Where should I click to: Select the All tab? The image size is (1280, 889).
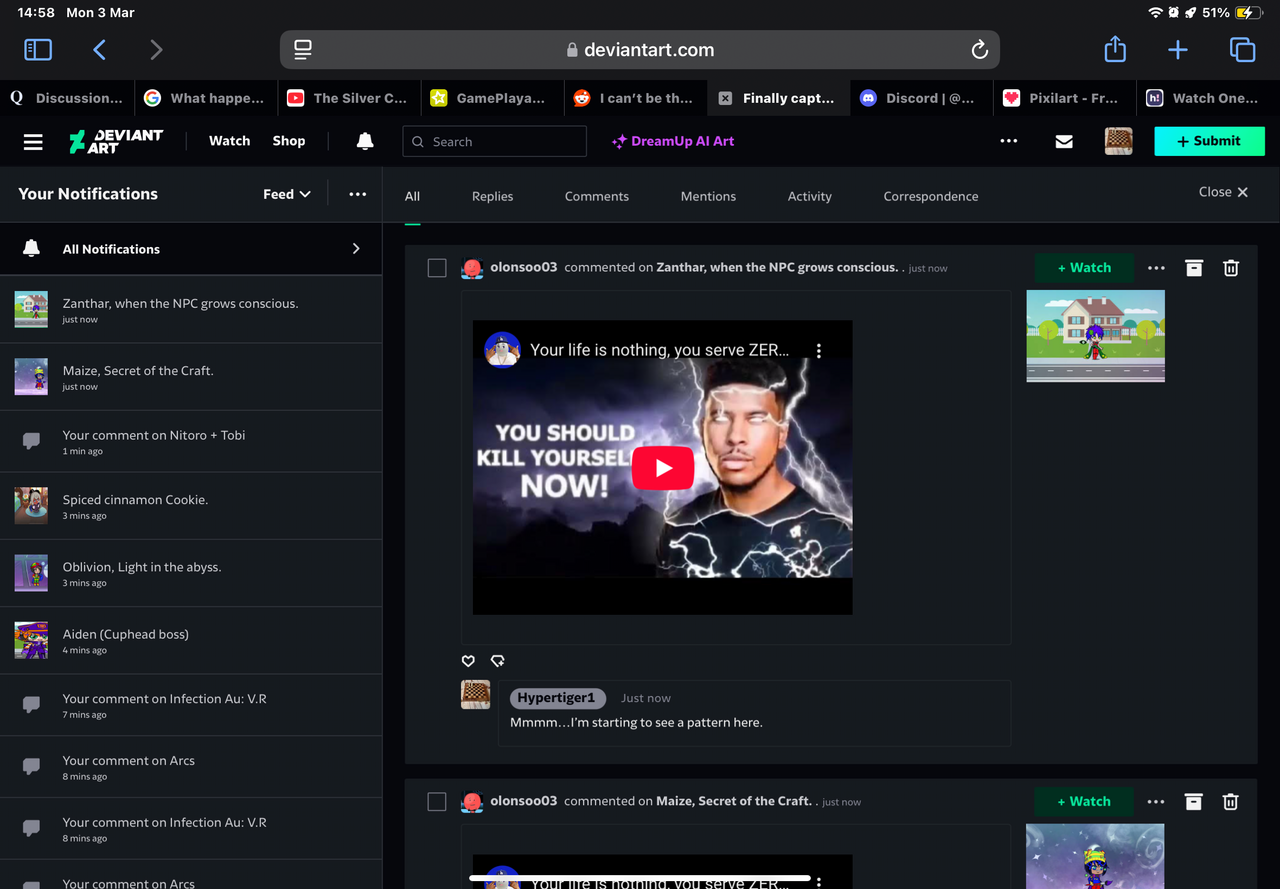(x=412, y=196)
